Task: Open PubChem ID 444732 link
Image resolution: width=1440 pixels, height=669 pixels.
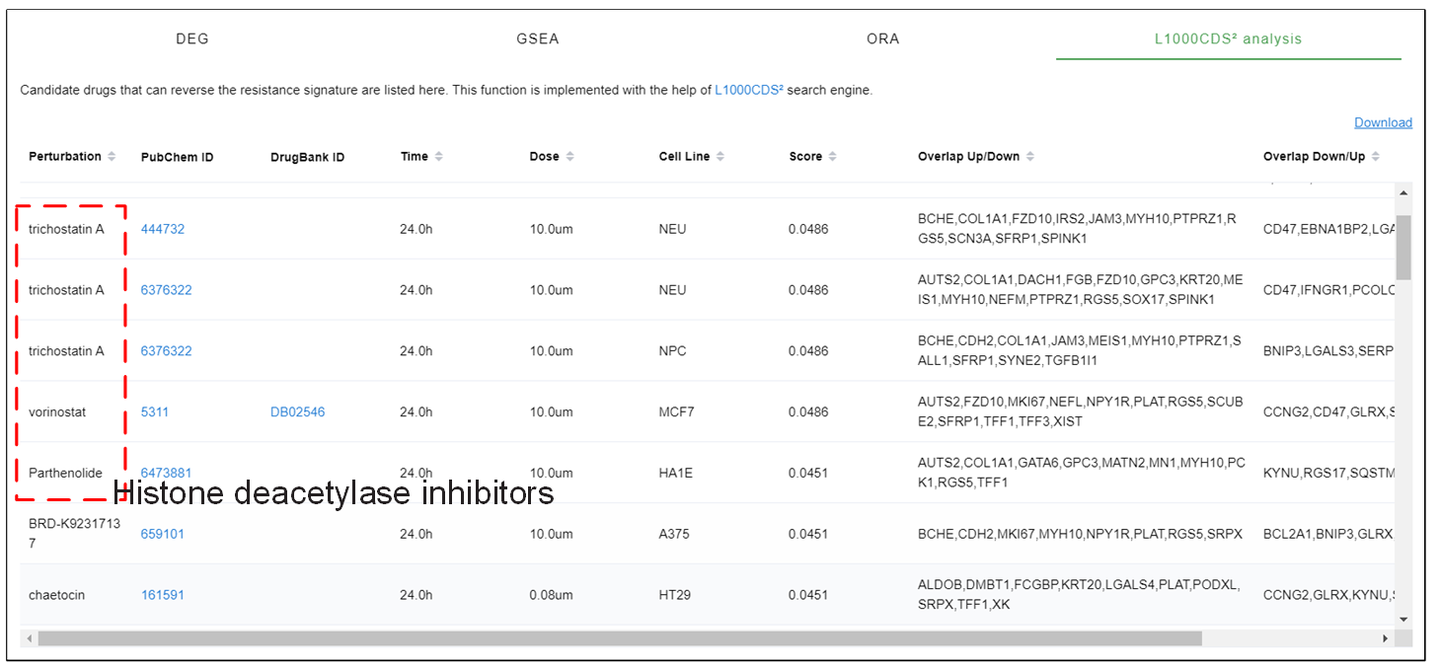Action: click(x=163, y=229)
